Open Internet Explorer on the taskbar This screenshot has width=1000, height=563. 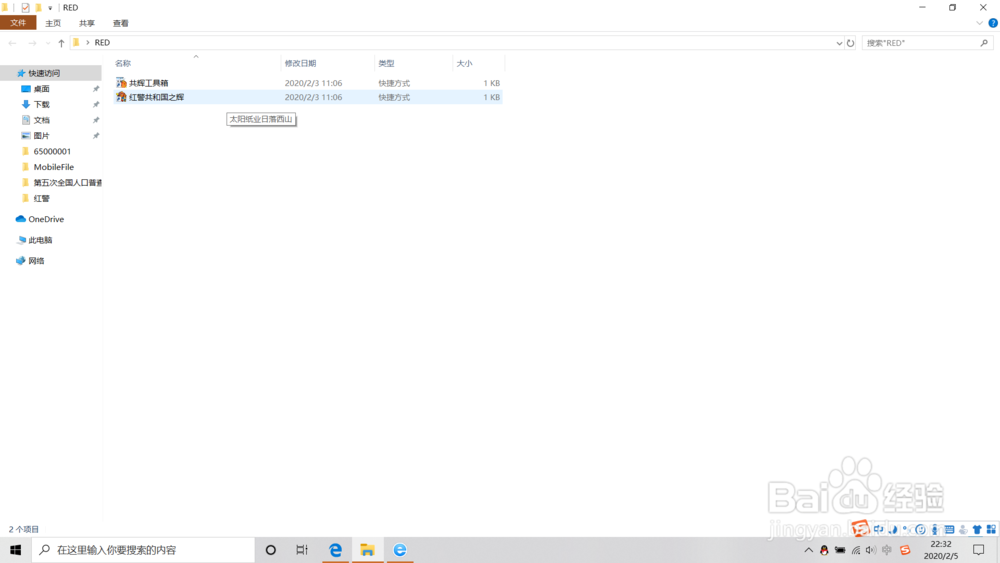coord(400,550)
